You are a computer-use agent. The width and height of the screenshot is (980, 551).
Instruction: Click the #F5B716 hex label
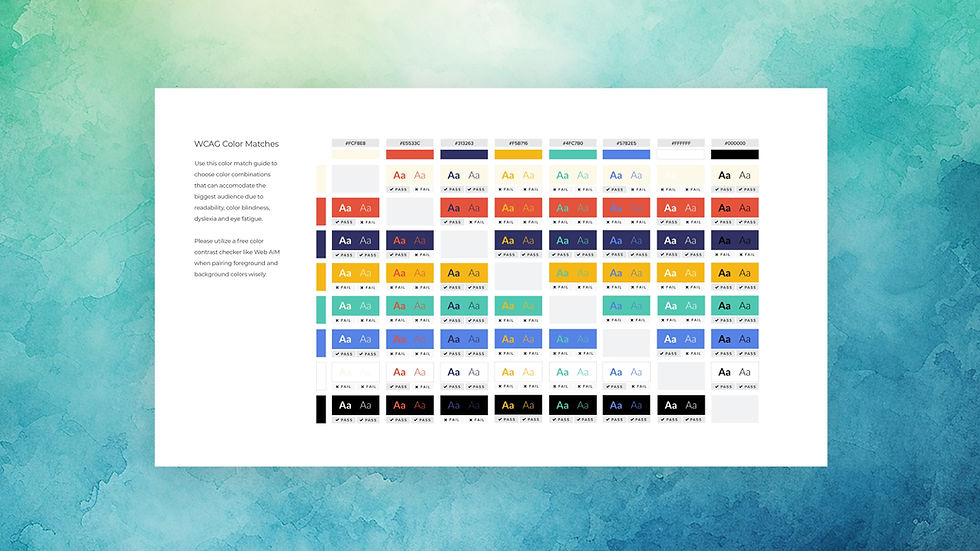pyautogui.click(x=518, y=143)
